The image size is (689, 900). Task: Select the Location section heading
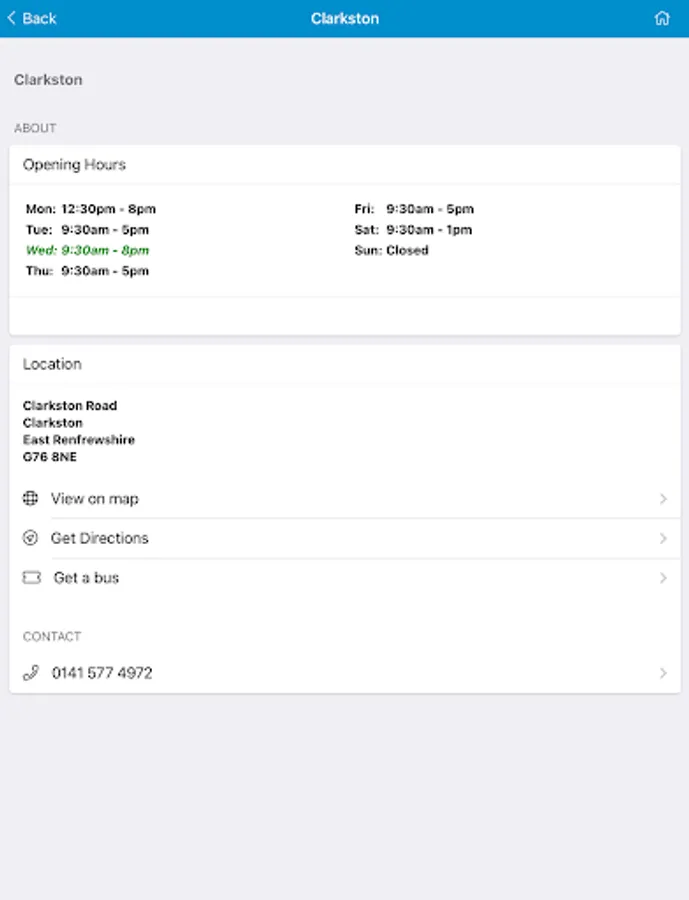[x=53, y=364]
